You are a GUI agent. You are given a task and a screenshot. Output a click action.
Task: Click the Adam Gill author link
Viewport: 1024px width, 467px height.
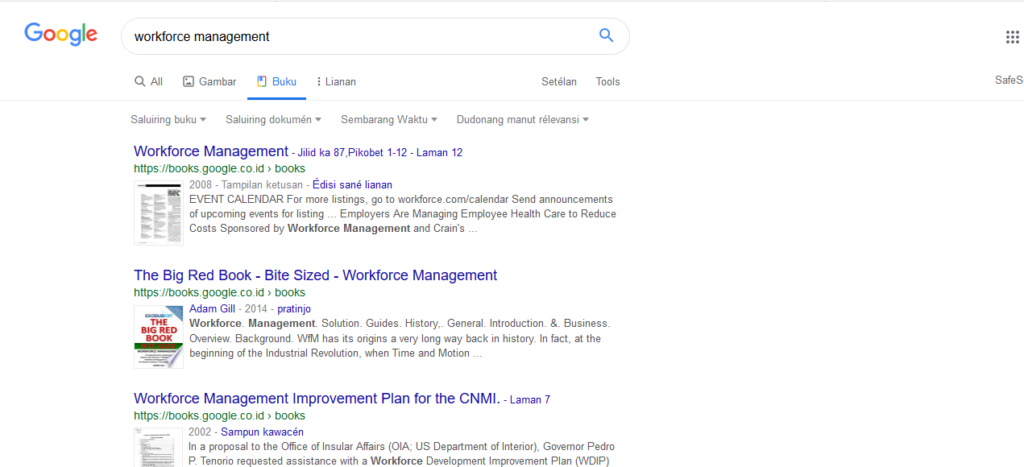212,309
